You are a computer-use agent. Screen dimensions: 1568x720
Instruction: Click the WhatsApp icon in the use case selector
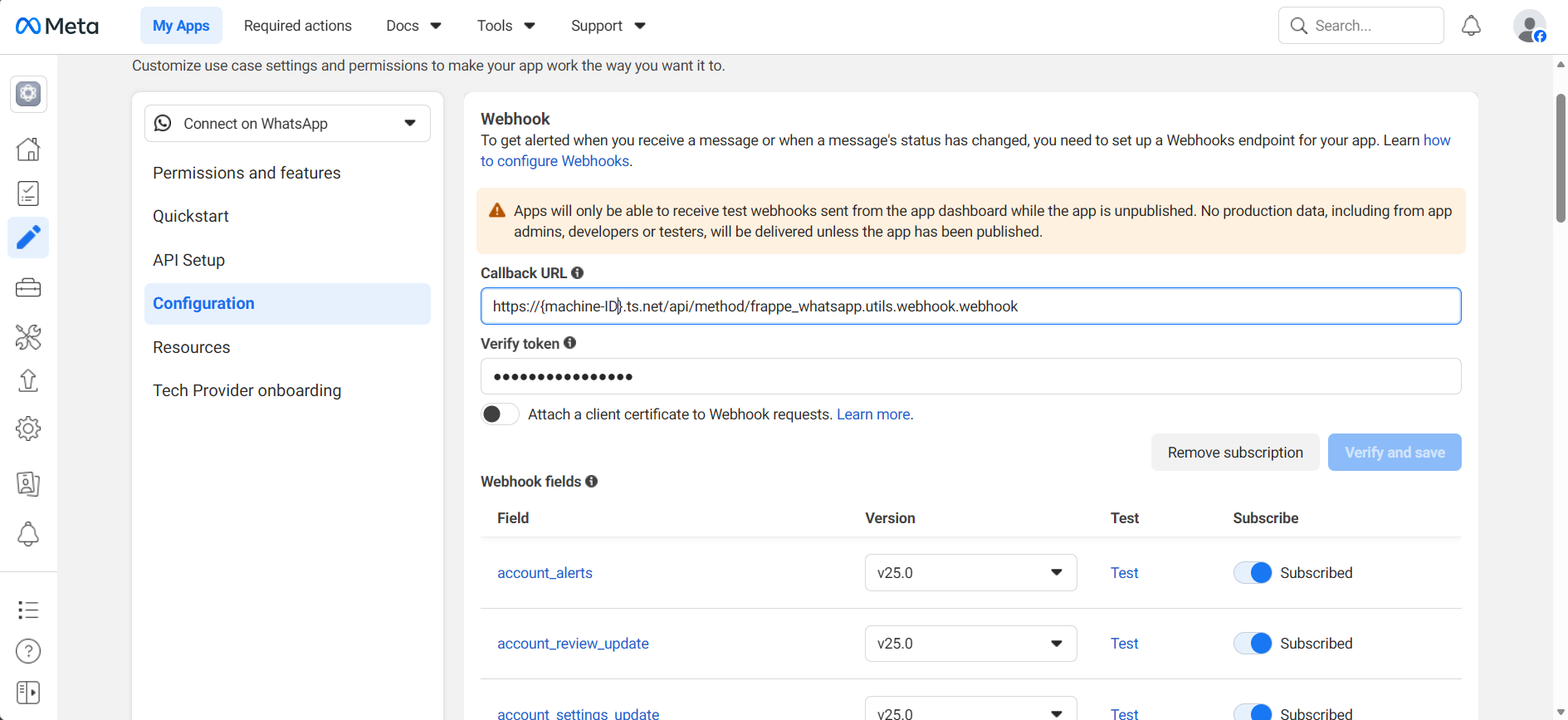click(164, 123)
